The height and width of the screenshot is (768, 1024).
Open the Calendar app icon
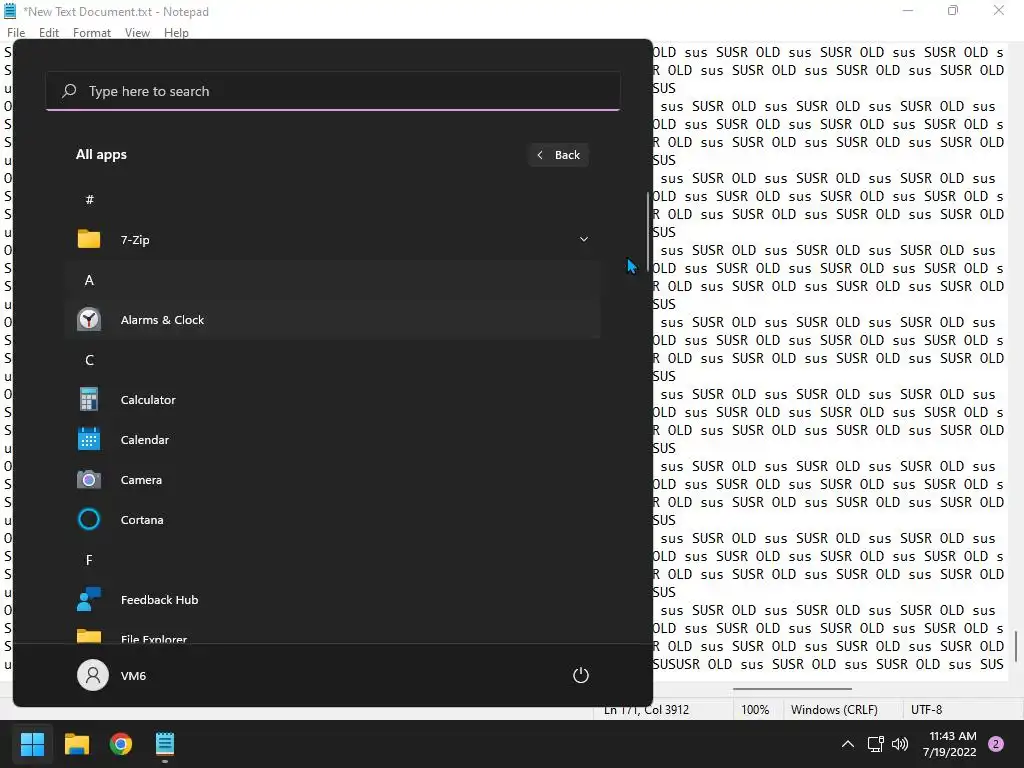pyautogui.click(x=89, y=439)
